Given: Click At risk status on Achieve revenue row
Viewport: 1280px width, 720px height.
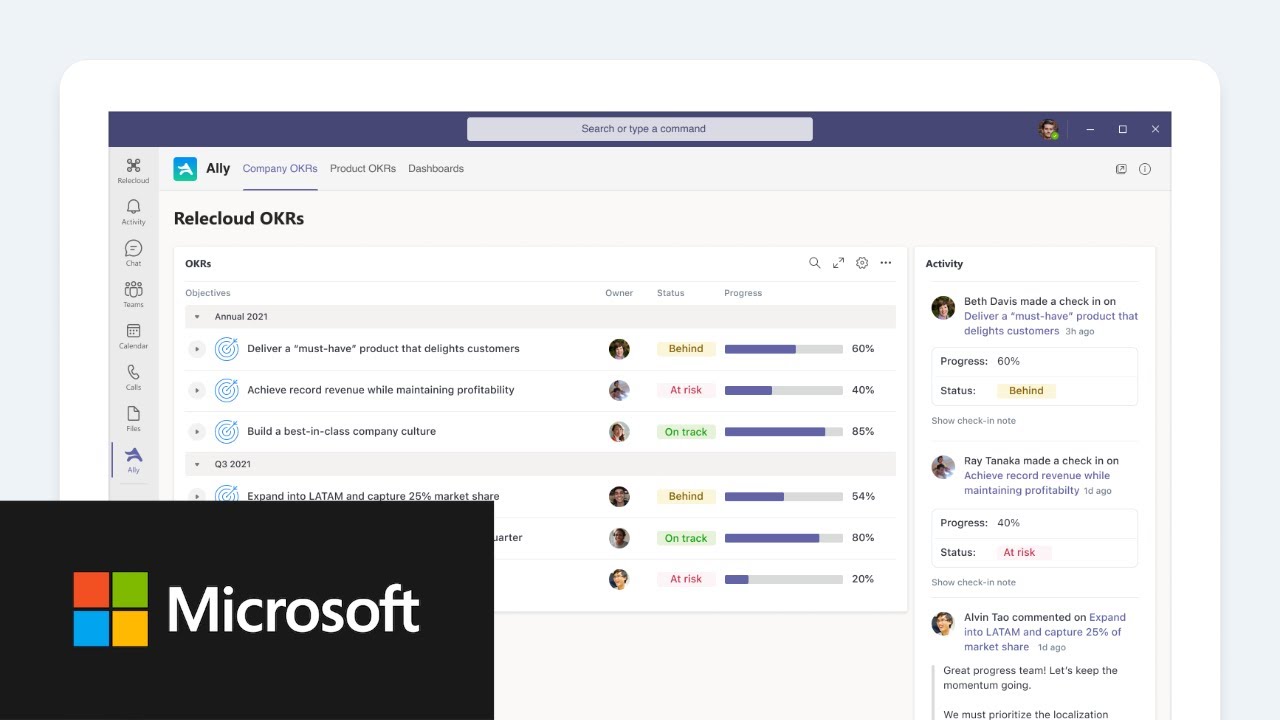Looking at the screenshot, I should [686, 390].
